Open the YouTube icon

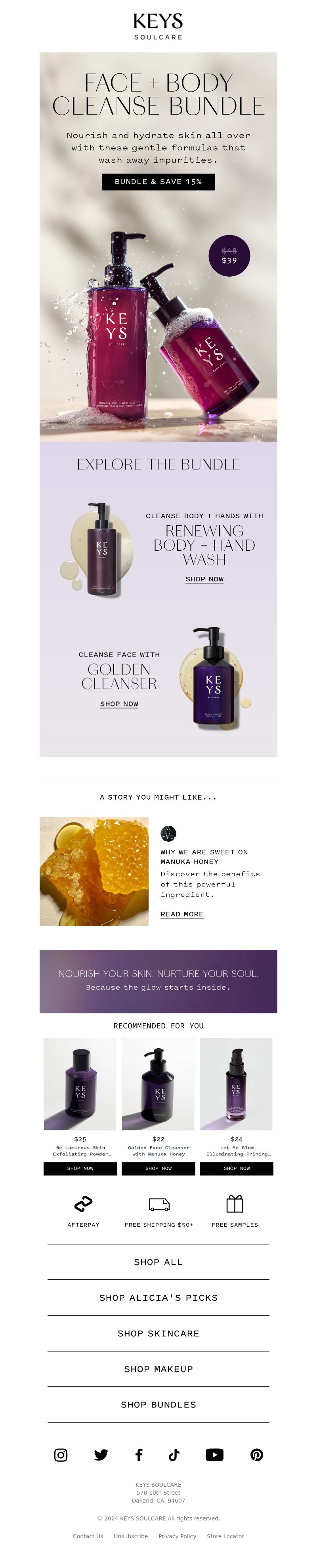point(214,1455)
